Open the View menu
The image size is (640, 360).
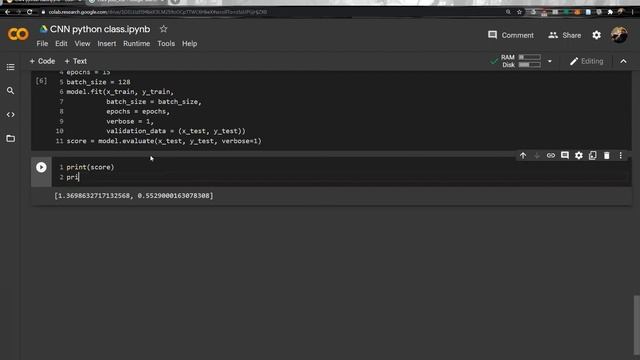tap(82, 44)
